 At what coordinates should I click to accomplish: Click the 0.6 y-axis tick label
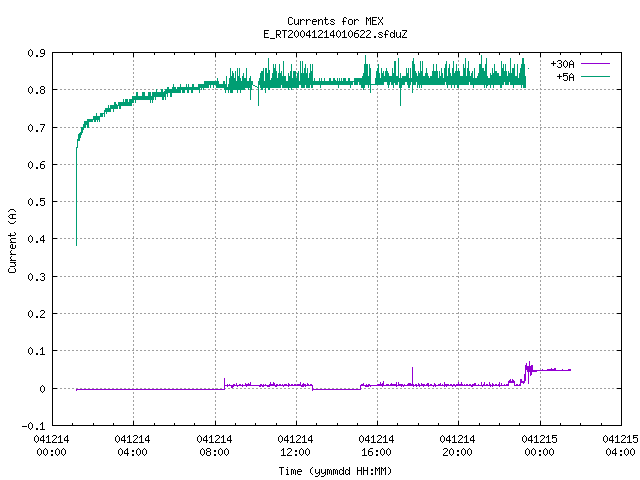pyautogui.click(x=37, y=165)
